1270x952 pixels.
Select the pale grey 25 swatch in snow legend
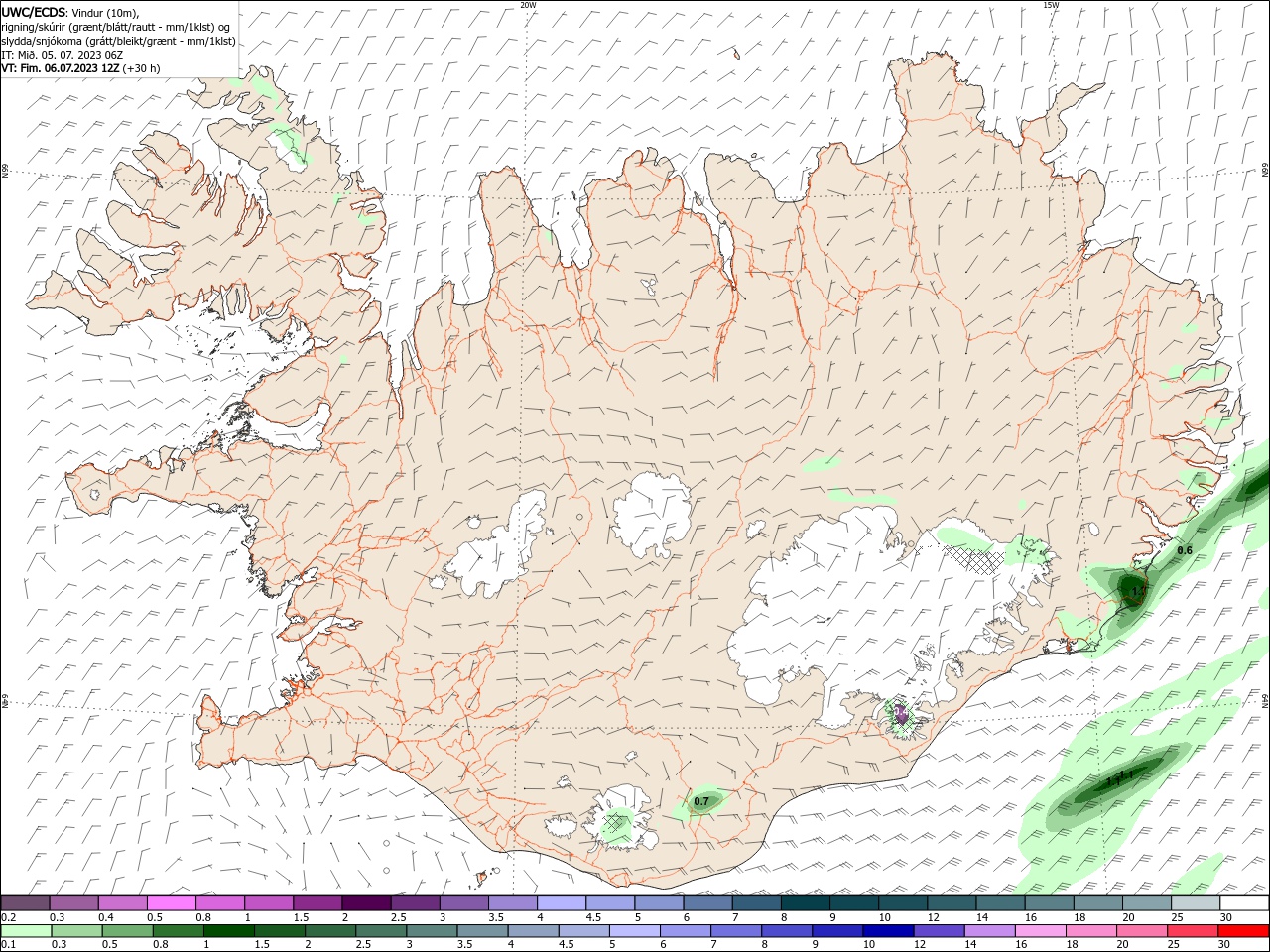tap(1197, 902)
